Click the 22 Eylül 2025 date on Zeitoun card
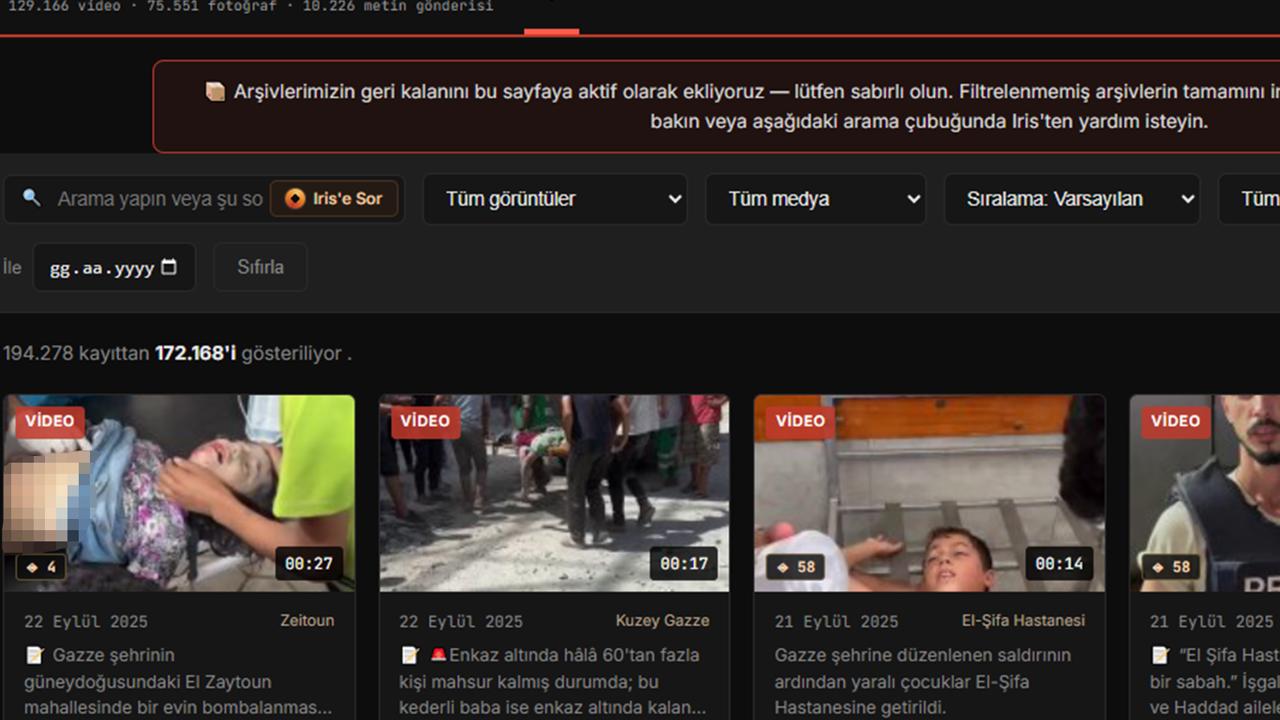 point(86,621)
